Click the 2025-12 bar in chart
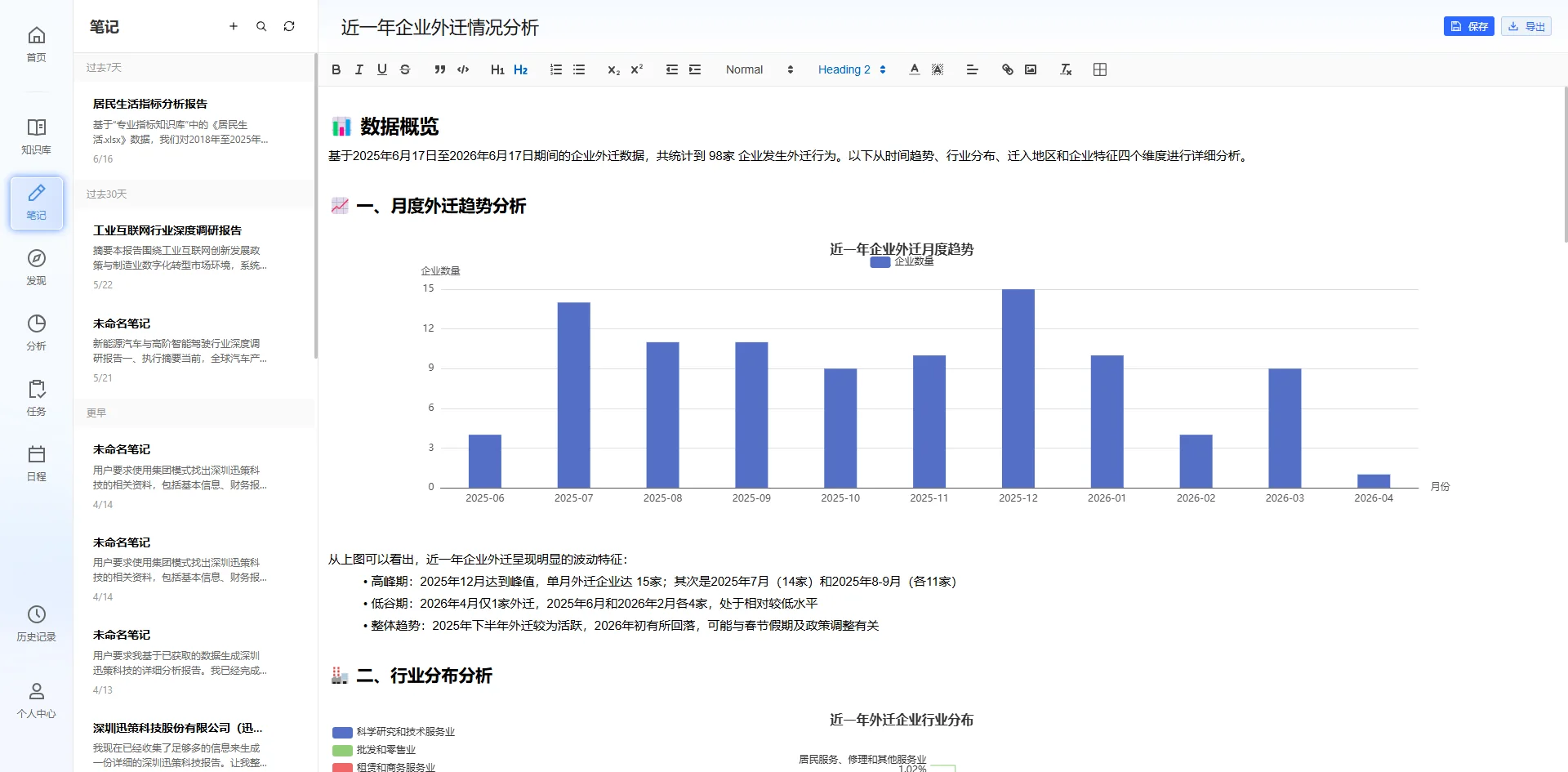 (x=1018, y=388)
